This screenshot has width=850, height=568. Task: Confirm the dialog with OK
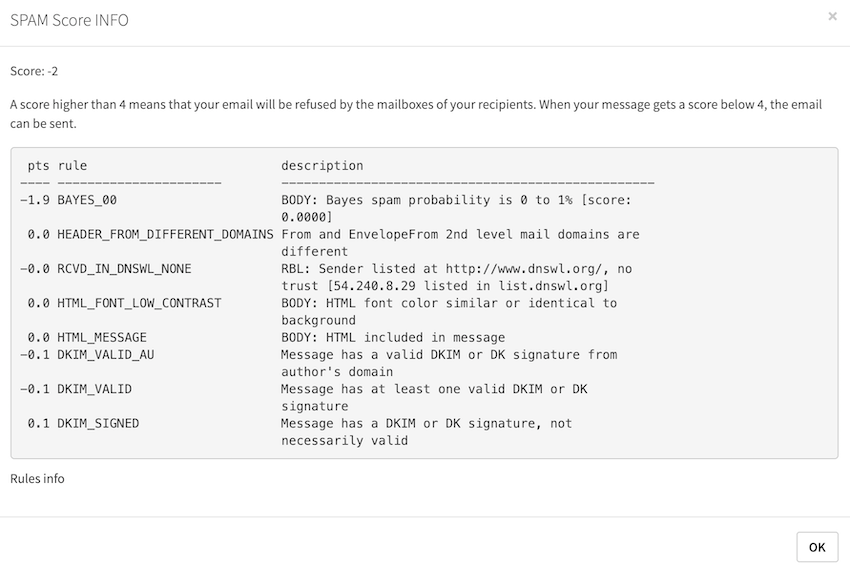pyautogui.click(x=817, y=547)
